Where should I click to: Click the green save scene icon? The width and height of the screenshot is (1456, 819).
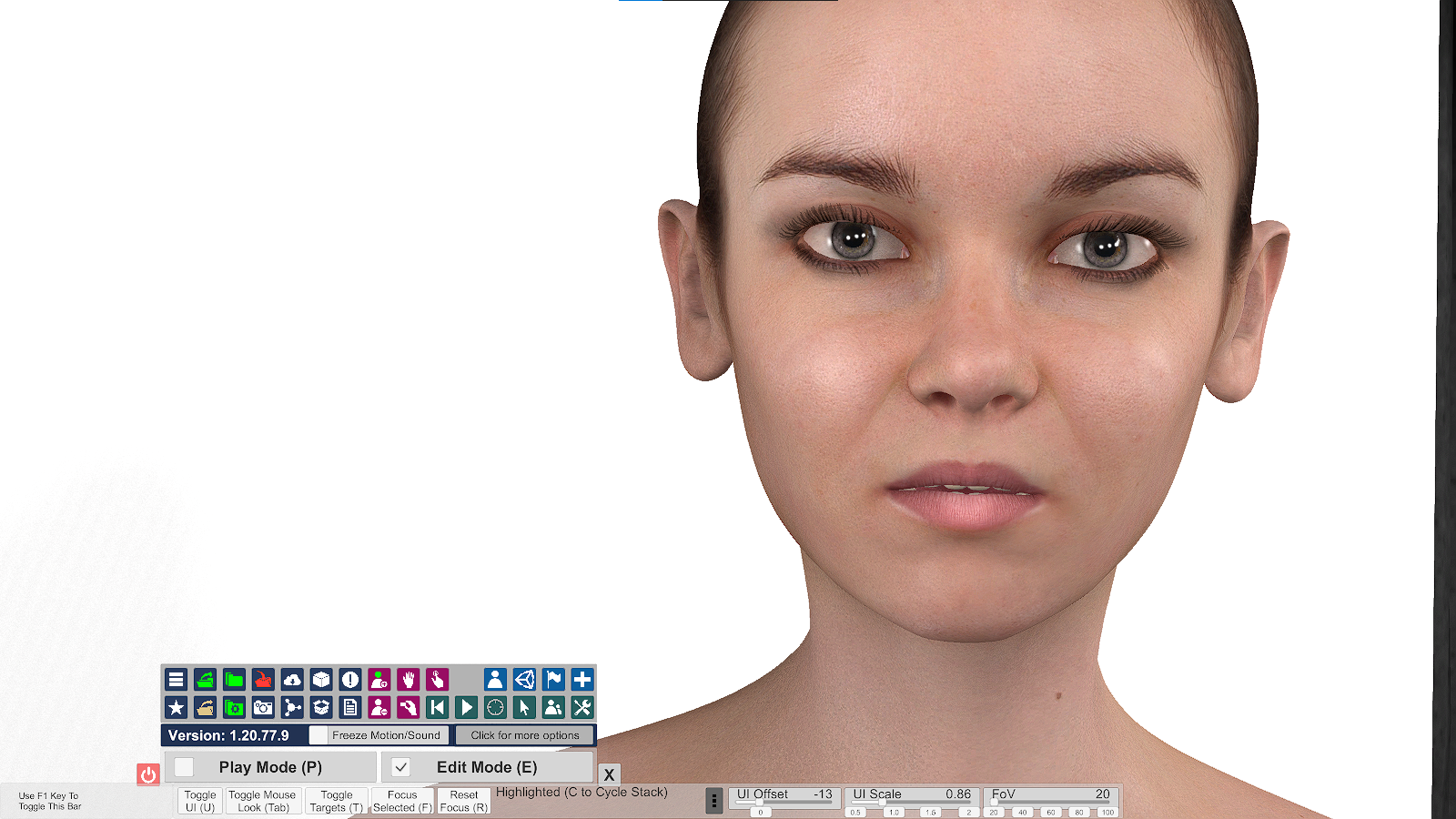point(206,680)
